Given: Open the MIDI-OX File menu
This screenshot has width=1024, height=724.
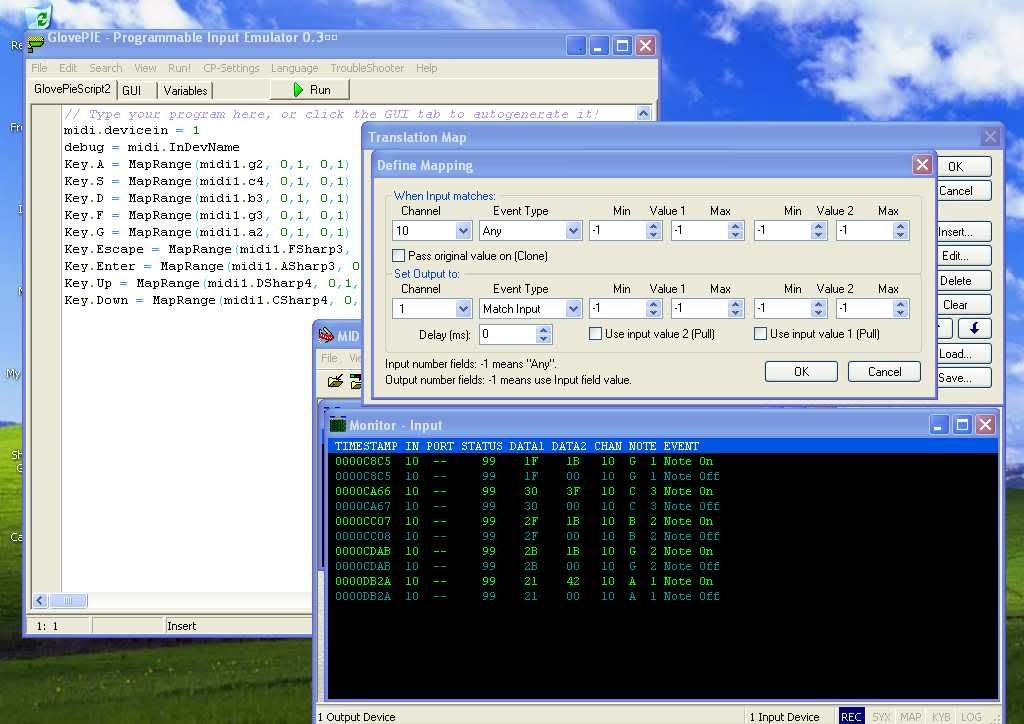Looking at the screenshot, I should click(x=329, y=358).
